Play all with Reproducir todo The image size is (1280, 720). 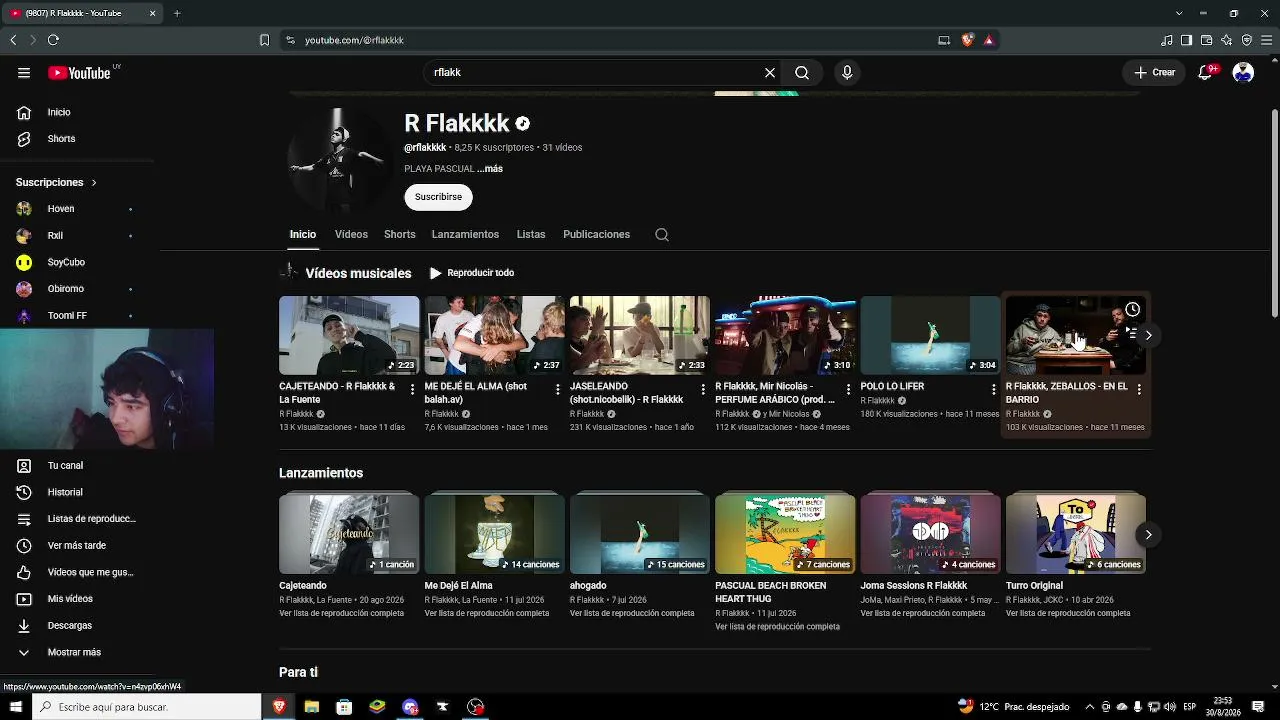(x=471, y=273)
